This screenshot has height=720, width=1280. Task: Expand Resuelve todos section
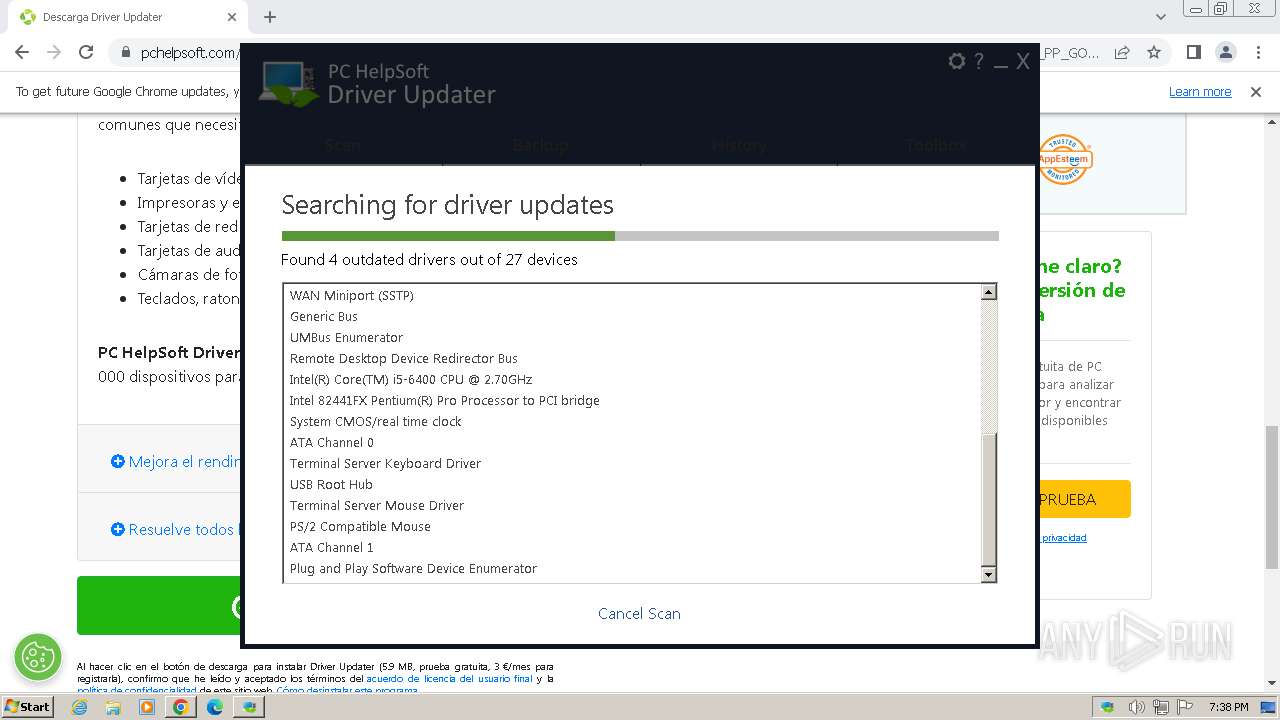(x=176, y=529)
